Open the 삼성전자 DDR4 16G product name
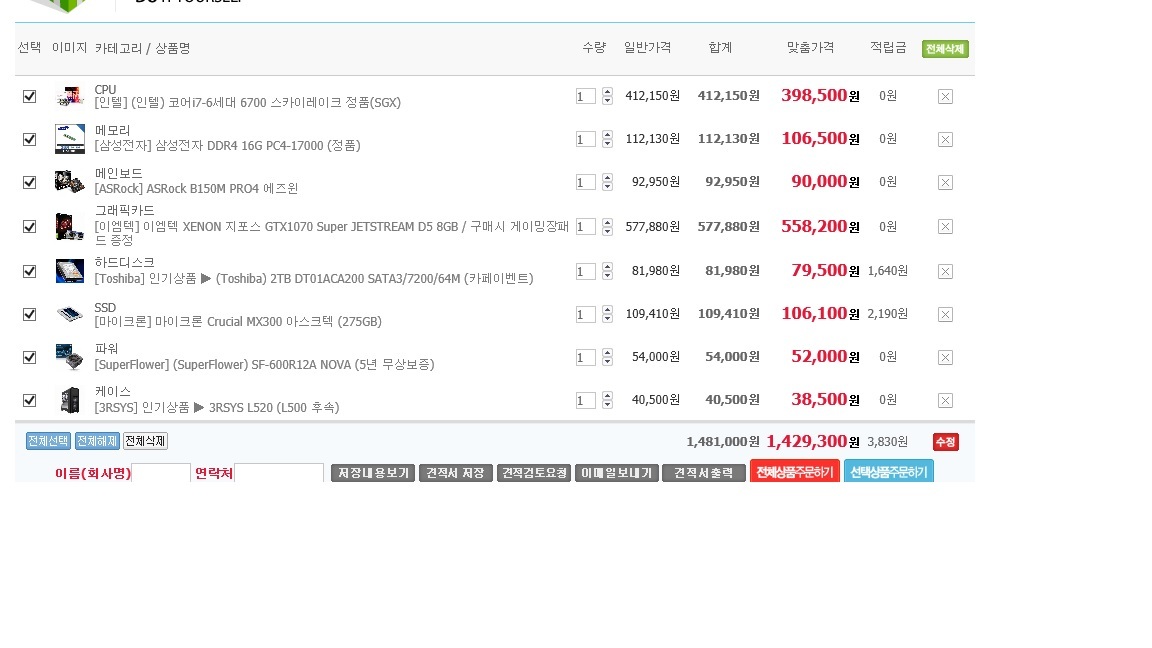Image resolution: width=1152 pixels, height=648 pixels. 228,145
